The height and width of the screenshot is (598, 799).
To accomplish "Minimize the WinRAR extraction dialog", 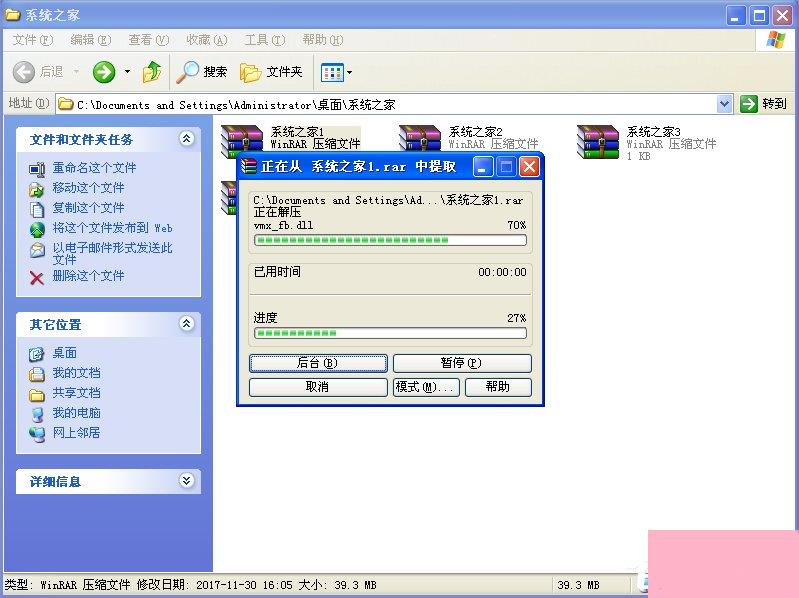I will pos(482,167).
